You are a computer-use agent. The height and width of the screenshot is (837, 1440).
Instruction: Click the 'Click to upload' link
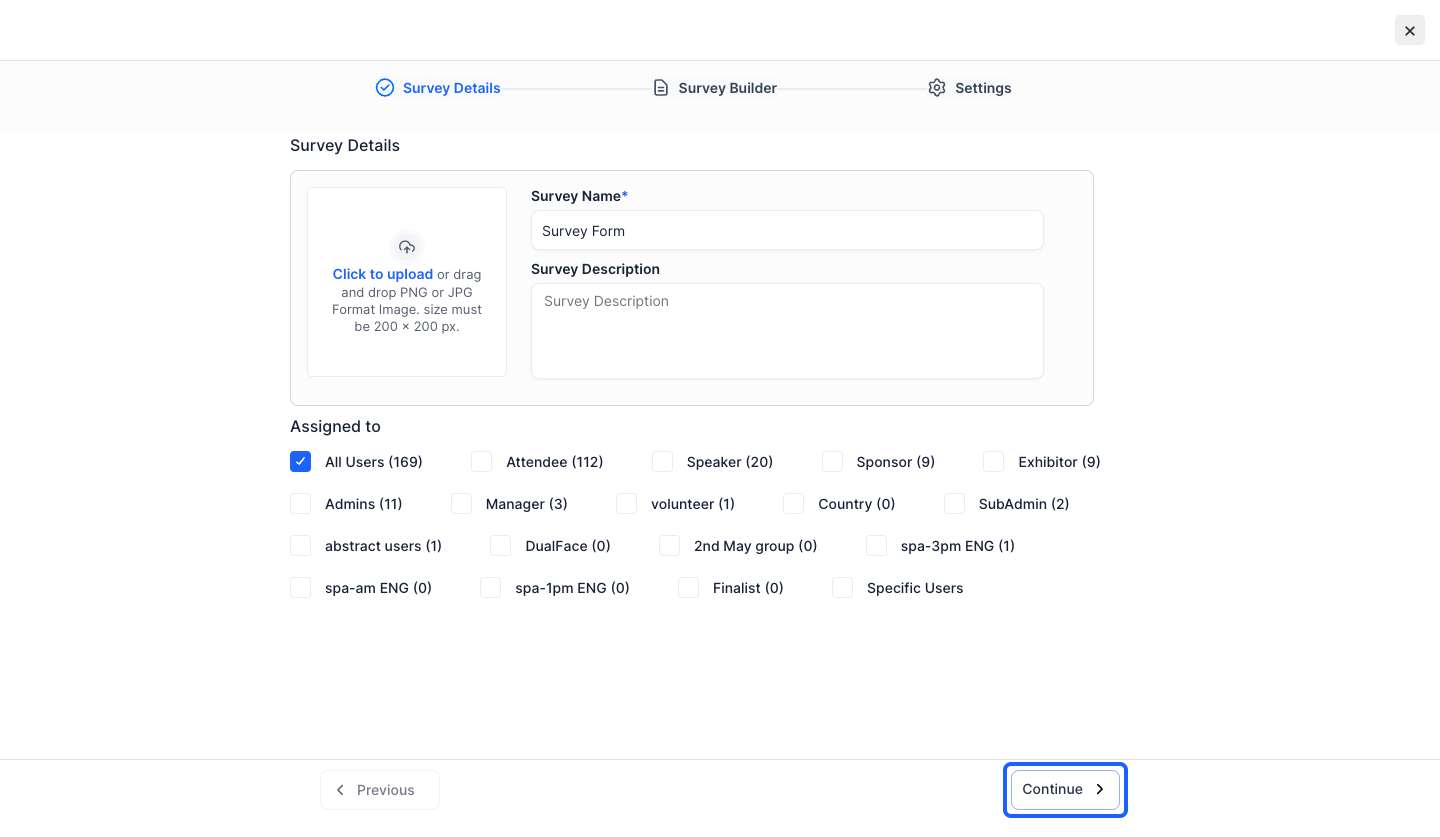pyautogui.click(x=383, y=274)
